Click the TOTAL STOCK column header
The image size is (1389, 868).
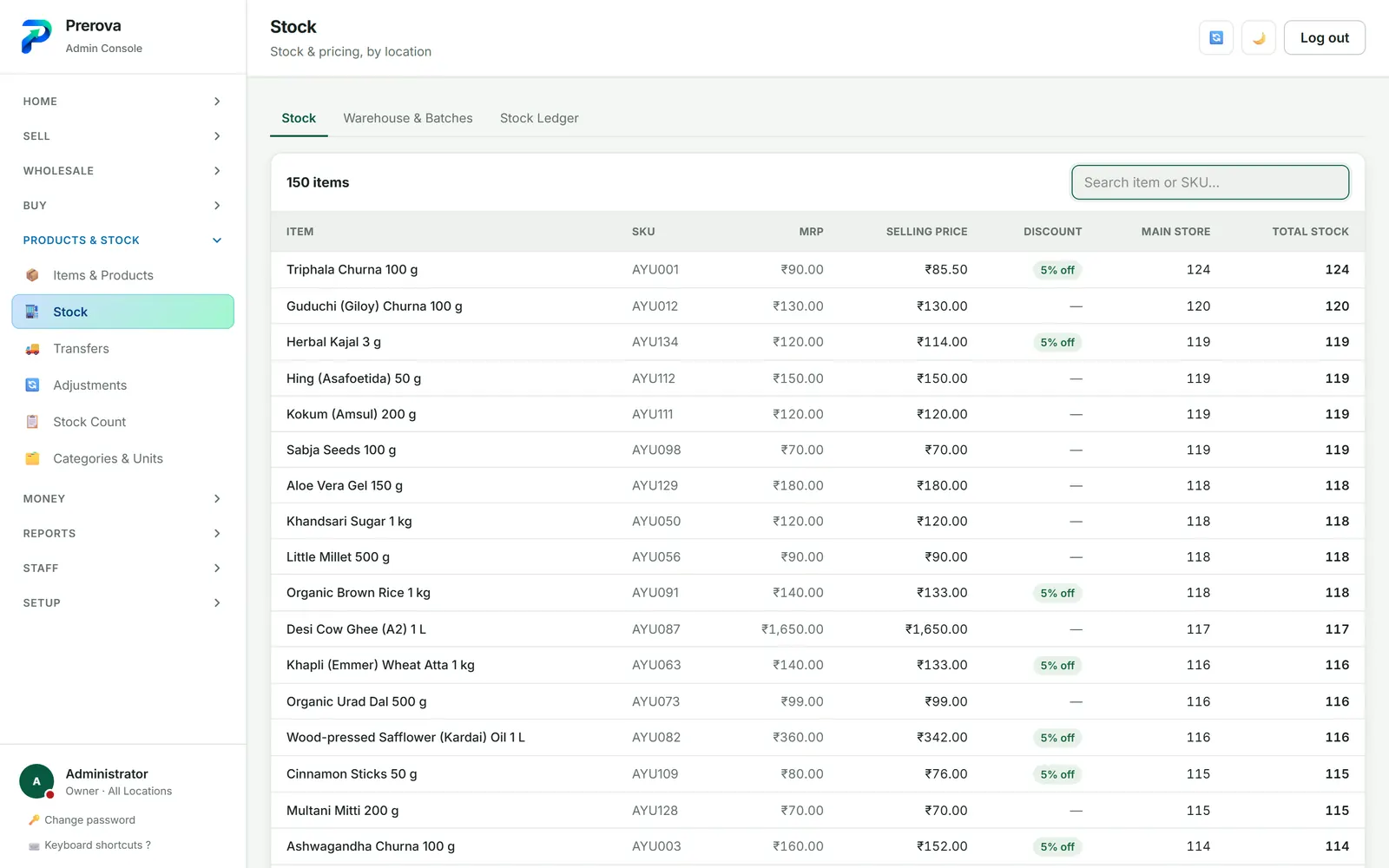point(1310,232)
